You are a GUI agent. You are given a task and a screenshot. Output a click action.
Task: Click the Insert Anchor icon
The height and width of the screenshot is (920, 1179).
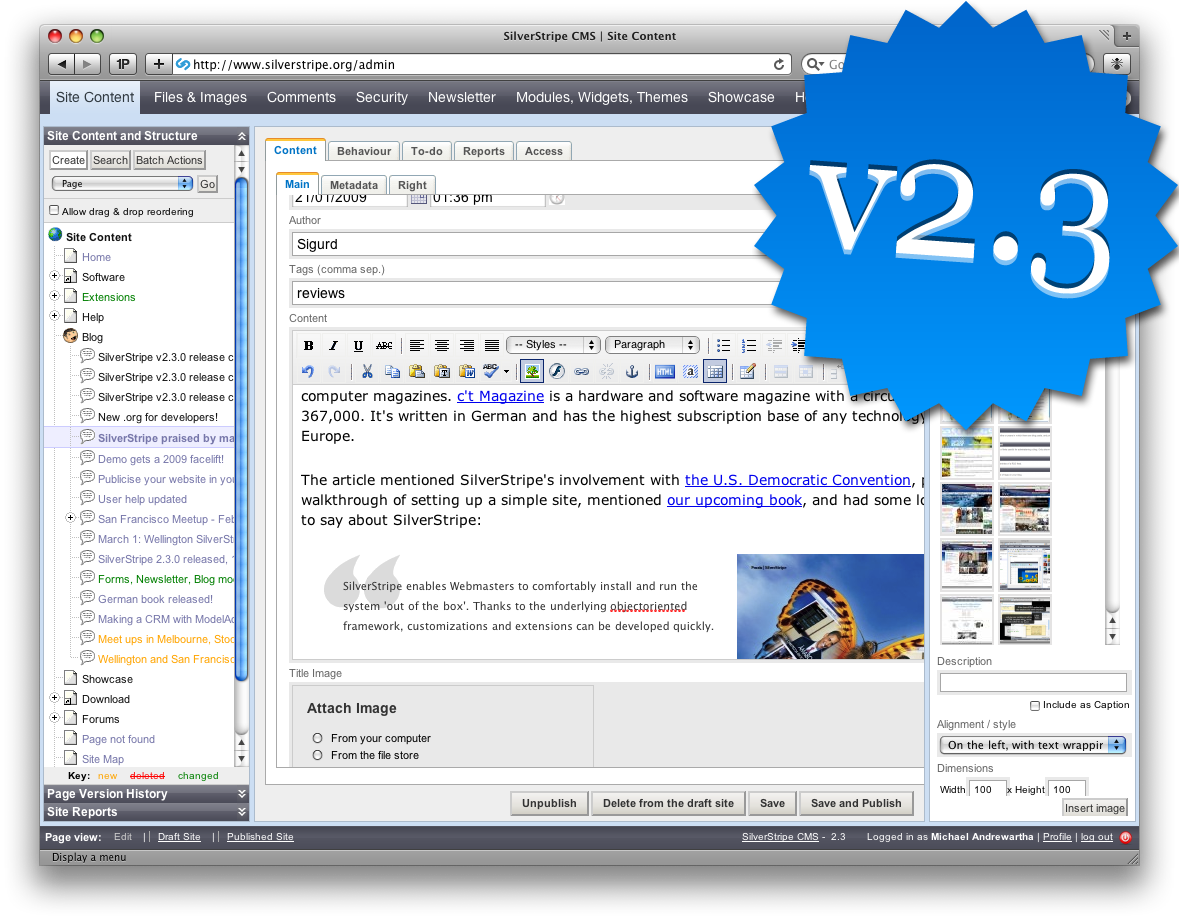(x=632, y=371)
